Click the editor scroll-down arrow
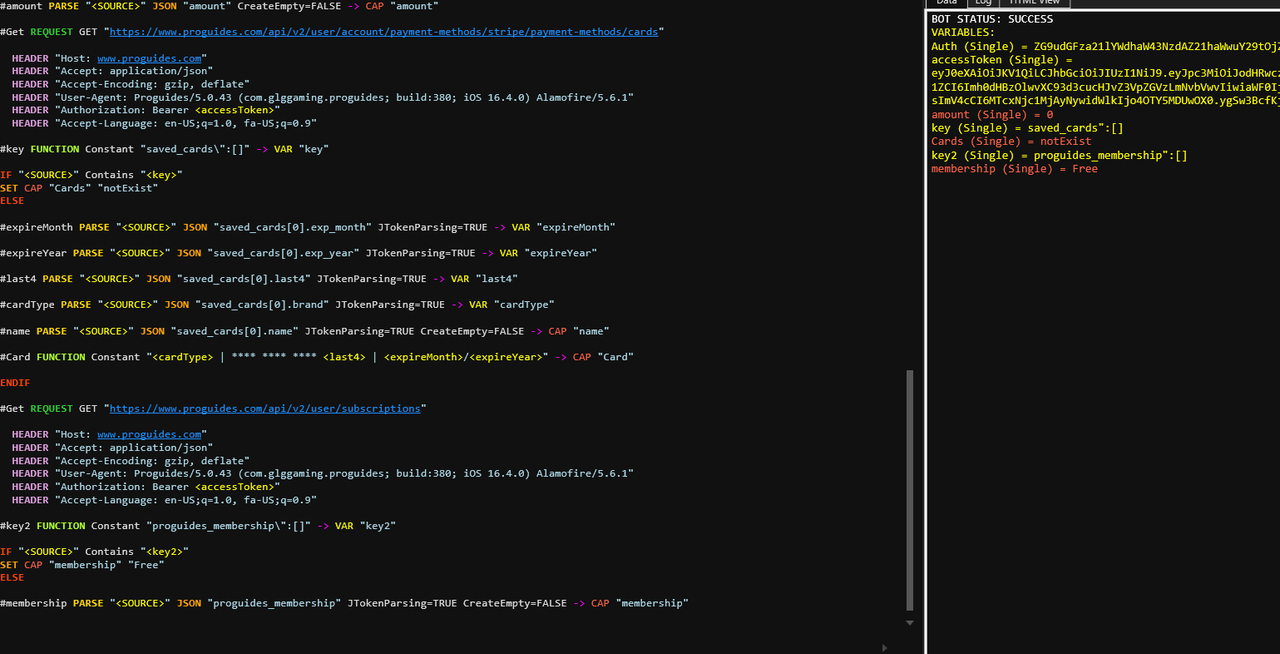Viewport: 1280px width, 654px height. click(909, 623)
